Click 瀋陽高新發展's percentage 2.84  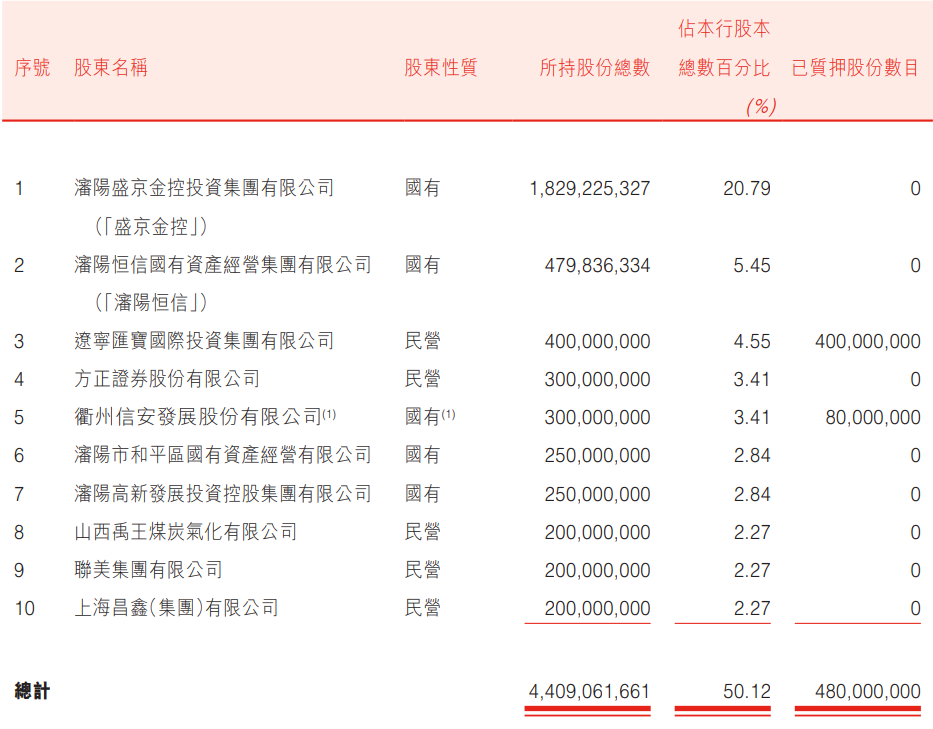pos(752,495)
